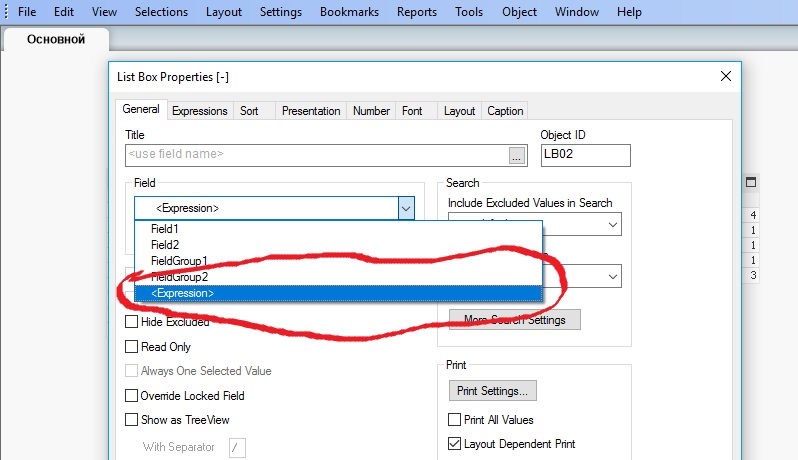Select the Основной sheet tab

pyautogui.click(x=55, y=40)
